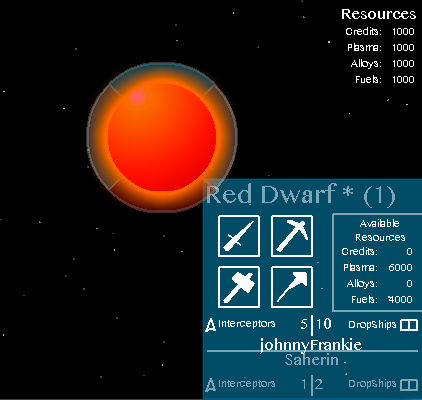Select player name Saherin

tap(312, 360)
